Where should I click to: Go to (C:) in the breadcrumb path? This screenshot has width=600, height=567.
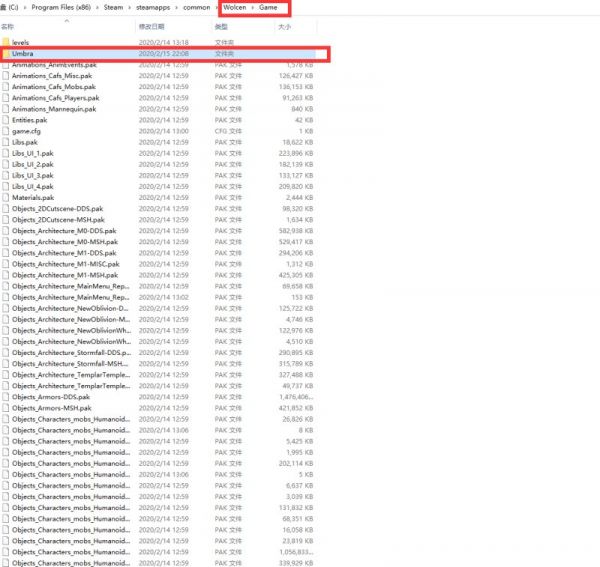[13, 8]
